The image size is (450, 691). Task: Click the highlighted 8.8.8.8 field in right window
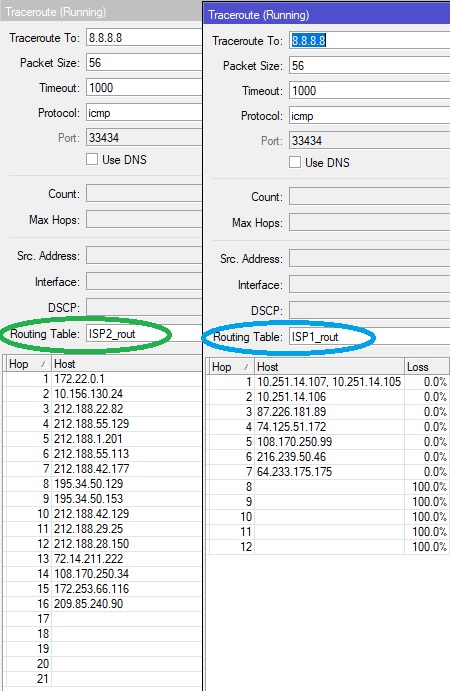pyautogui.click(x=369, y=41)
